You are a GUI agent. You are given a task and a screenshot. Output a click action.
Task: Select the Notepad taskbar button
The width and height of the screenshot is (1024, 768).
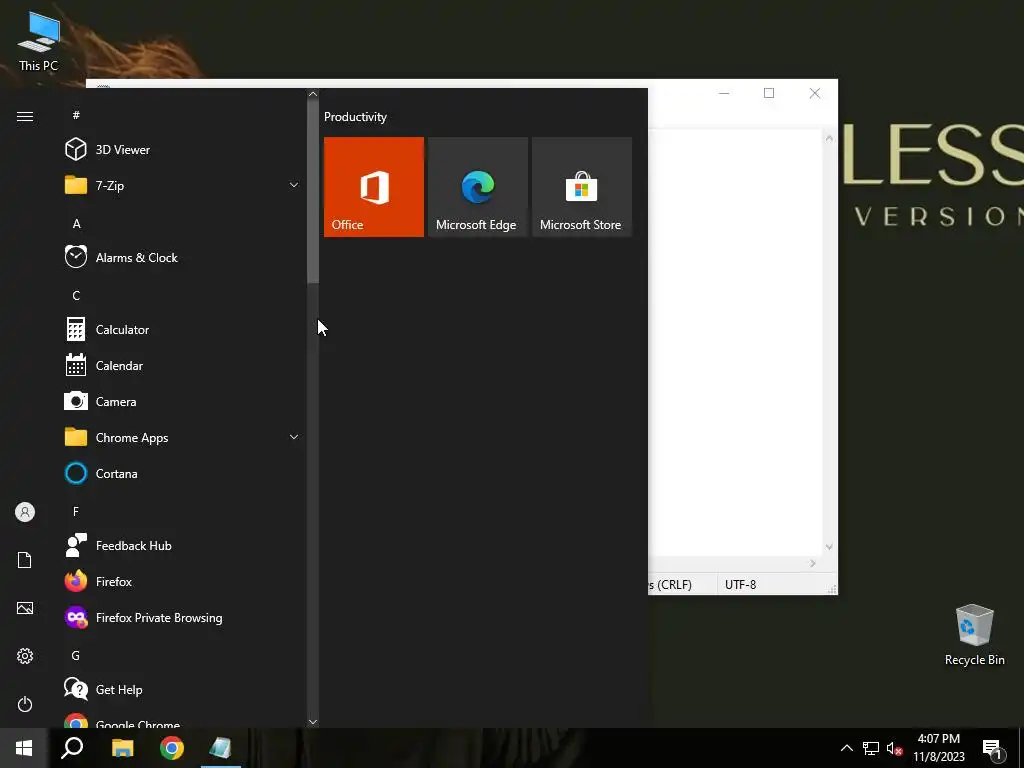pyautogui.click(x=221, y=748)
